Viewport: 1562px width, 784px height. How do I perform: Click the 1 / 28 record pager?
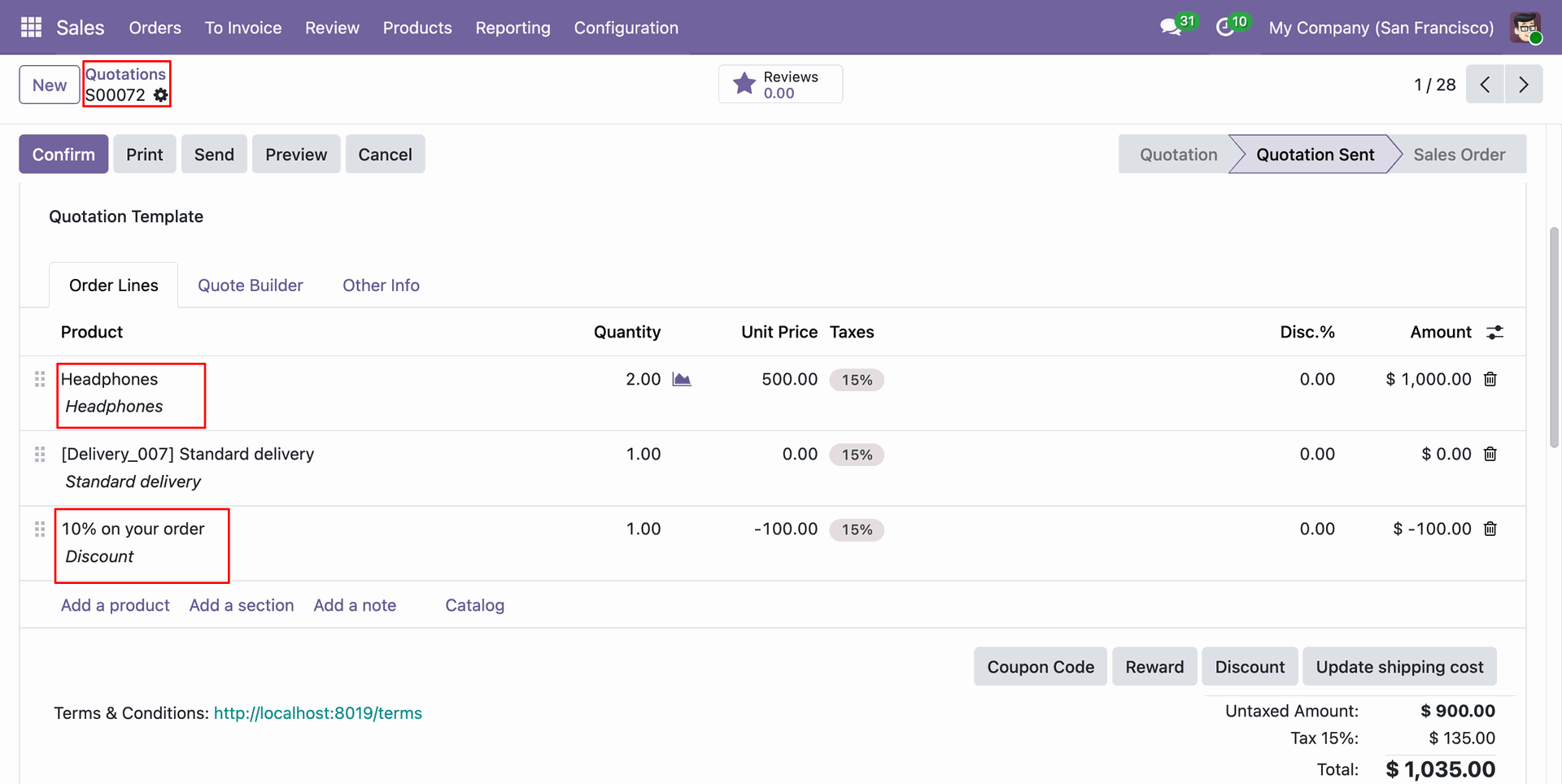coord(1435,85)
